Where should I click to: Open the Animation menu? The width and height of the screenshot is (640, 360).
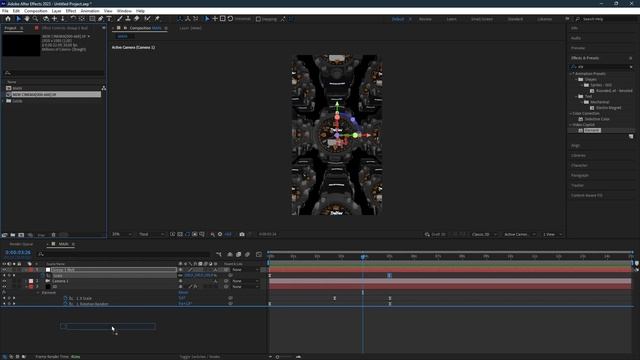(x=90, y=11)
